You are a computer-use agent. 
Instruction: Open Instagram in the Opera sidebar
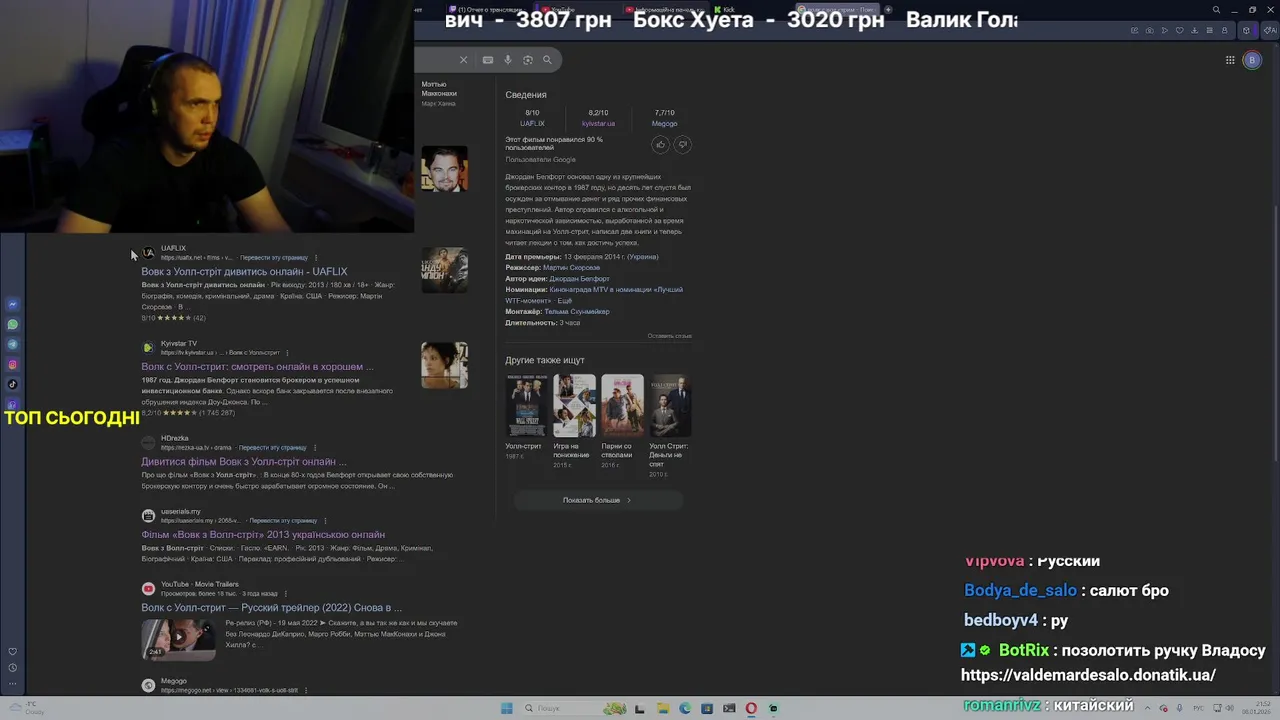click(13, 364)
